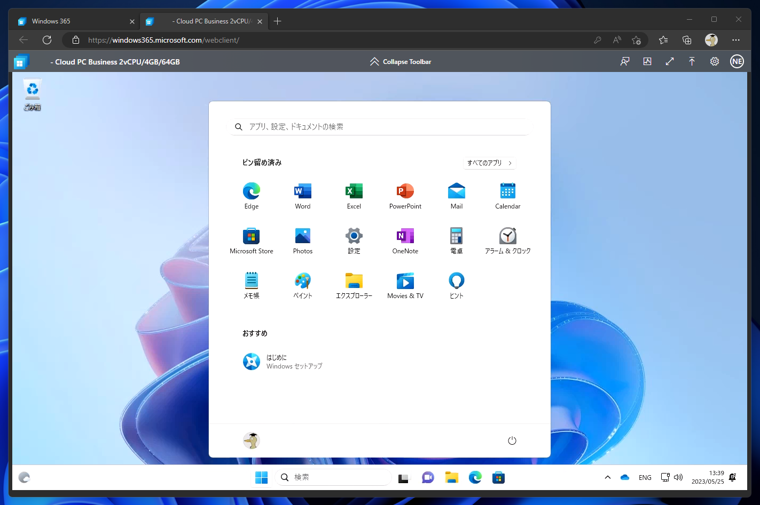Open Microsoft Store from the taskbar

tap(498, 478)
